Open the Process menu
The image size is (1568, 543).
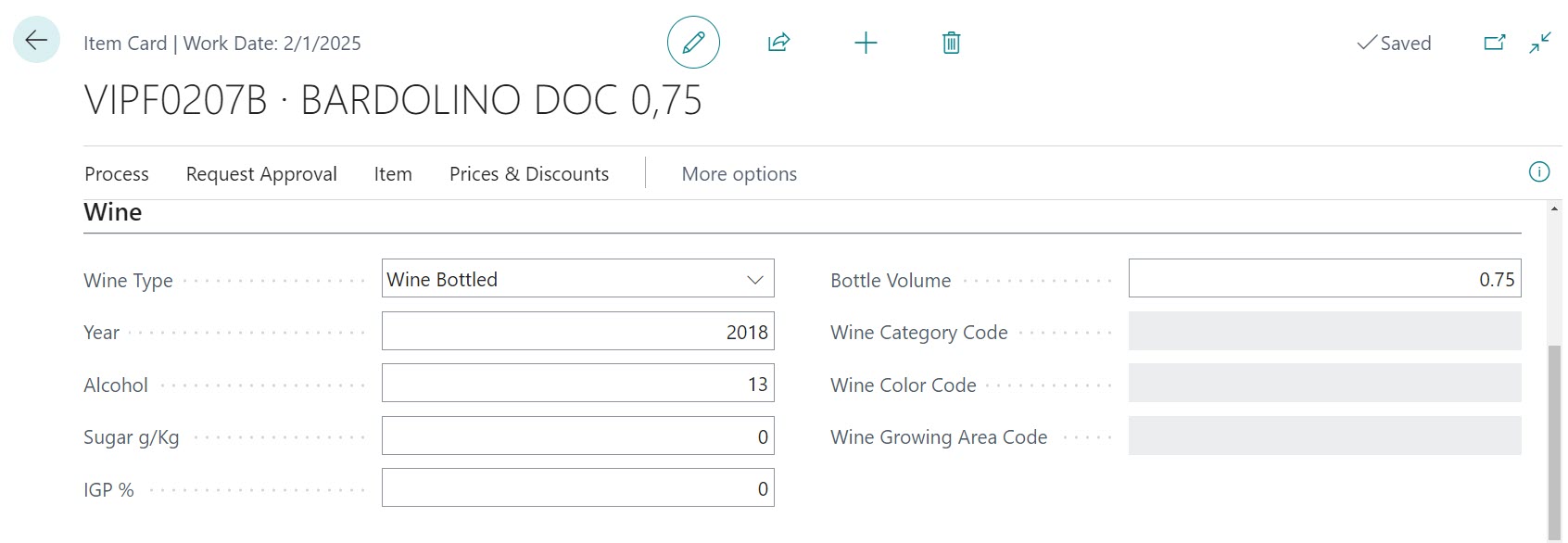(117, 174)
